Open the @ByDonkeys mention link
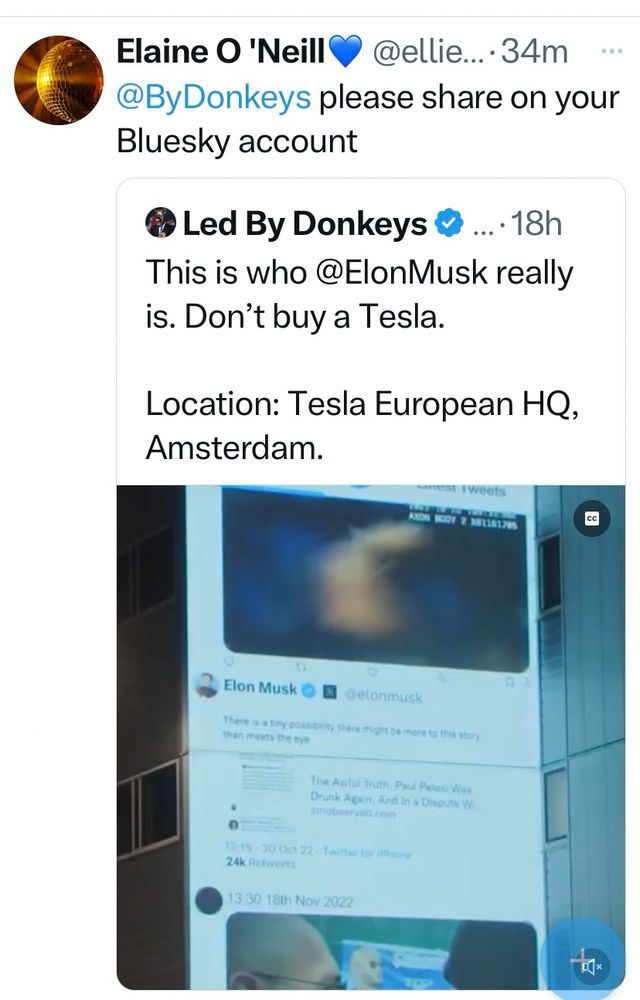 click(214, 98)
